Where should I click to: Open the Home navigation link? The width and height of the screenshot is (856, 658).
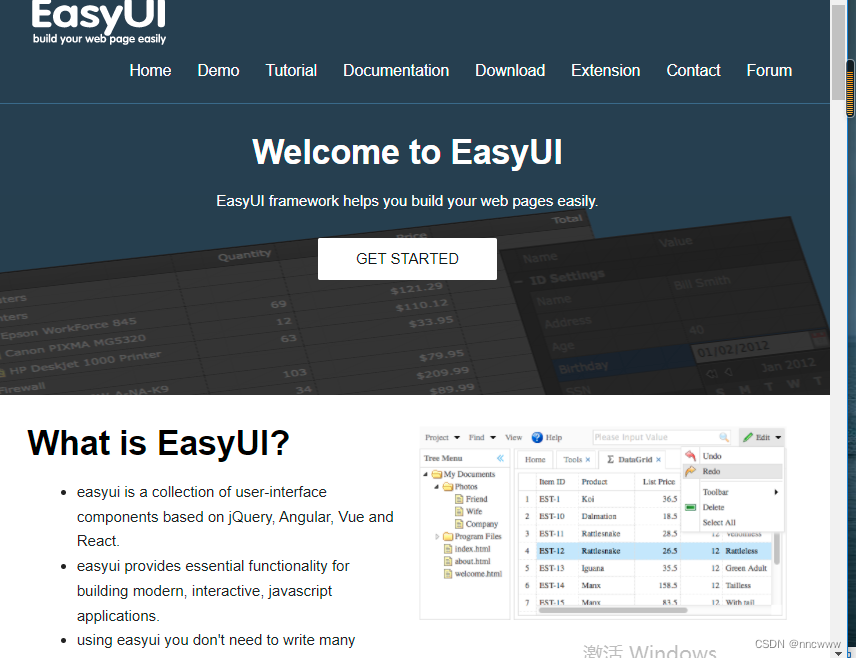150,70
